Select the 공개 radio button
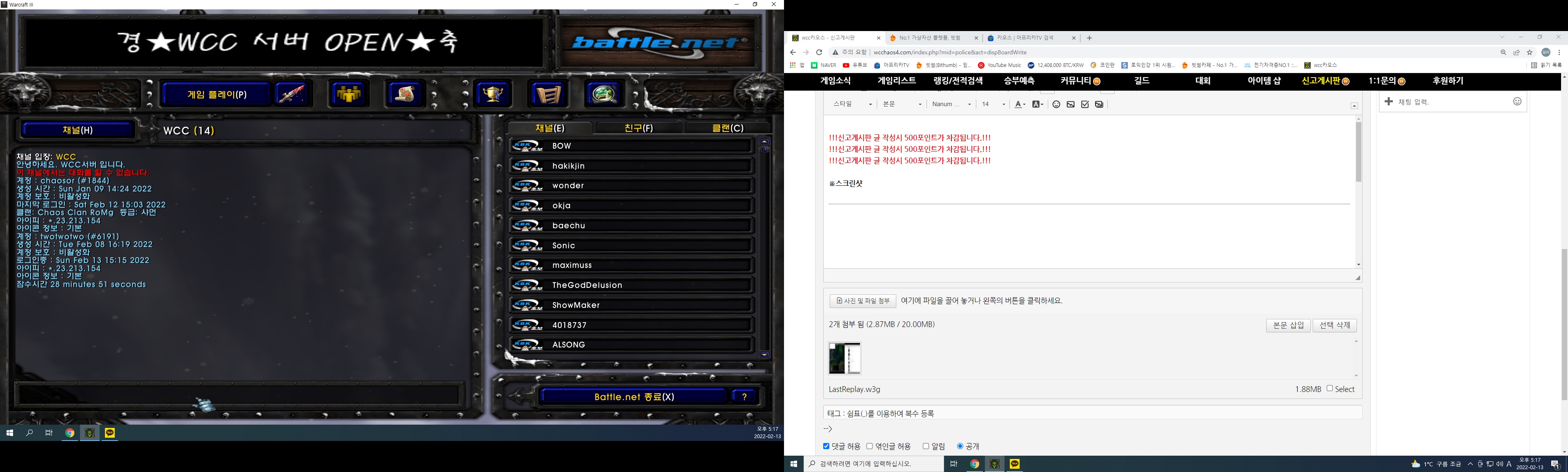The height and width of the screenshot is (472, 1568). point(960,446)
